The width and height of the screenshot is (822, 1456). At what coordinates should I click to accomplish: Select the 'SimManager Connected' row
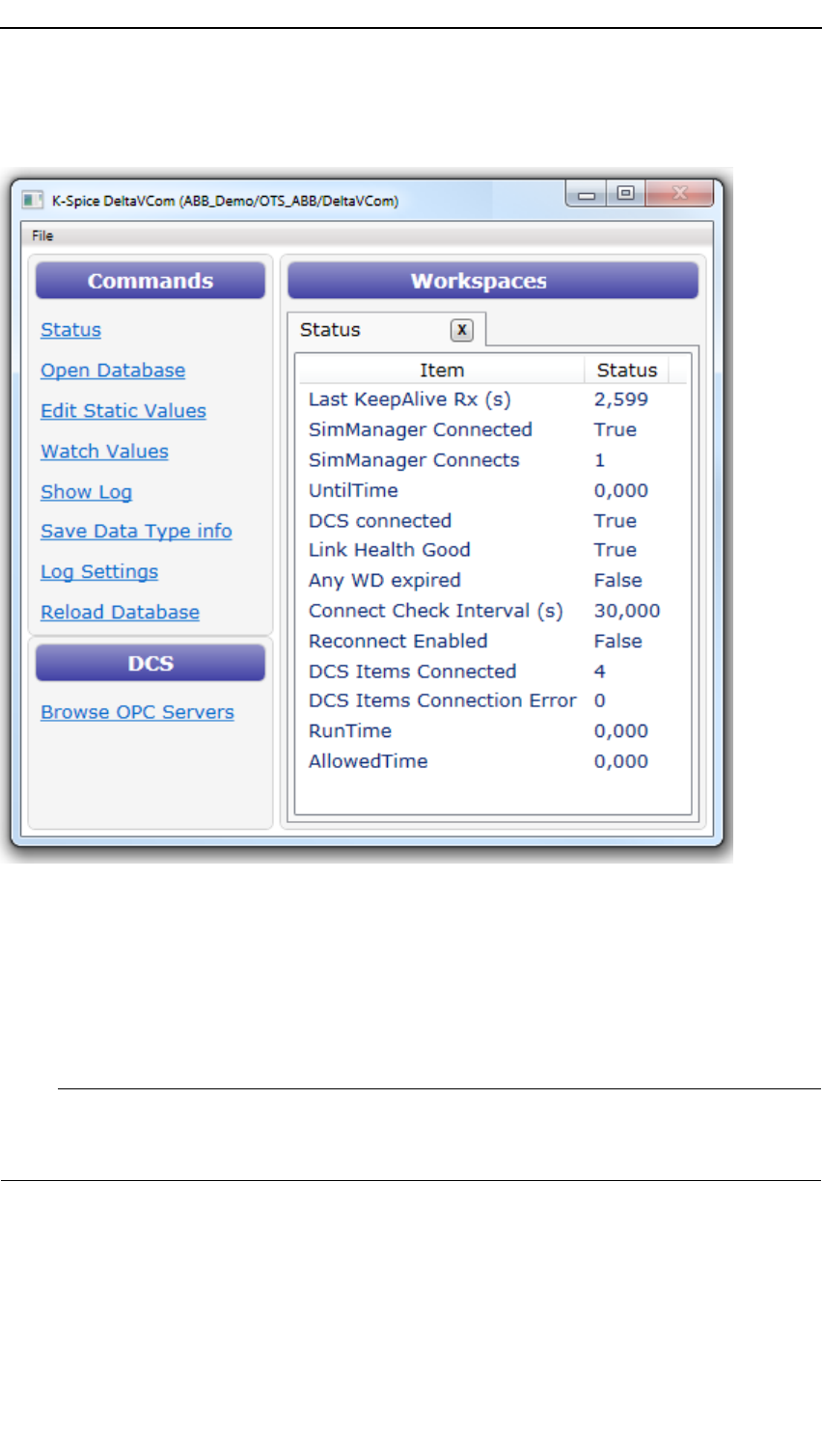(493, 430)
